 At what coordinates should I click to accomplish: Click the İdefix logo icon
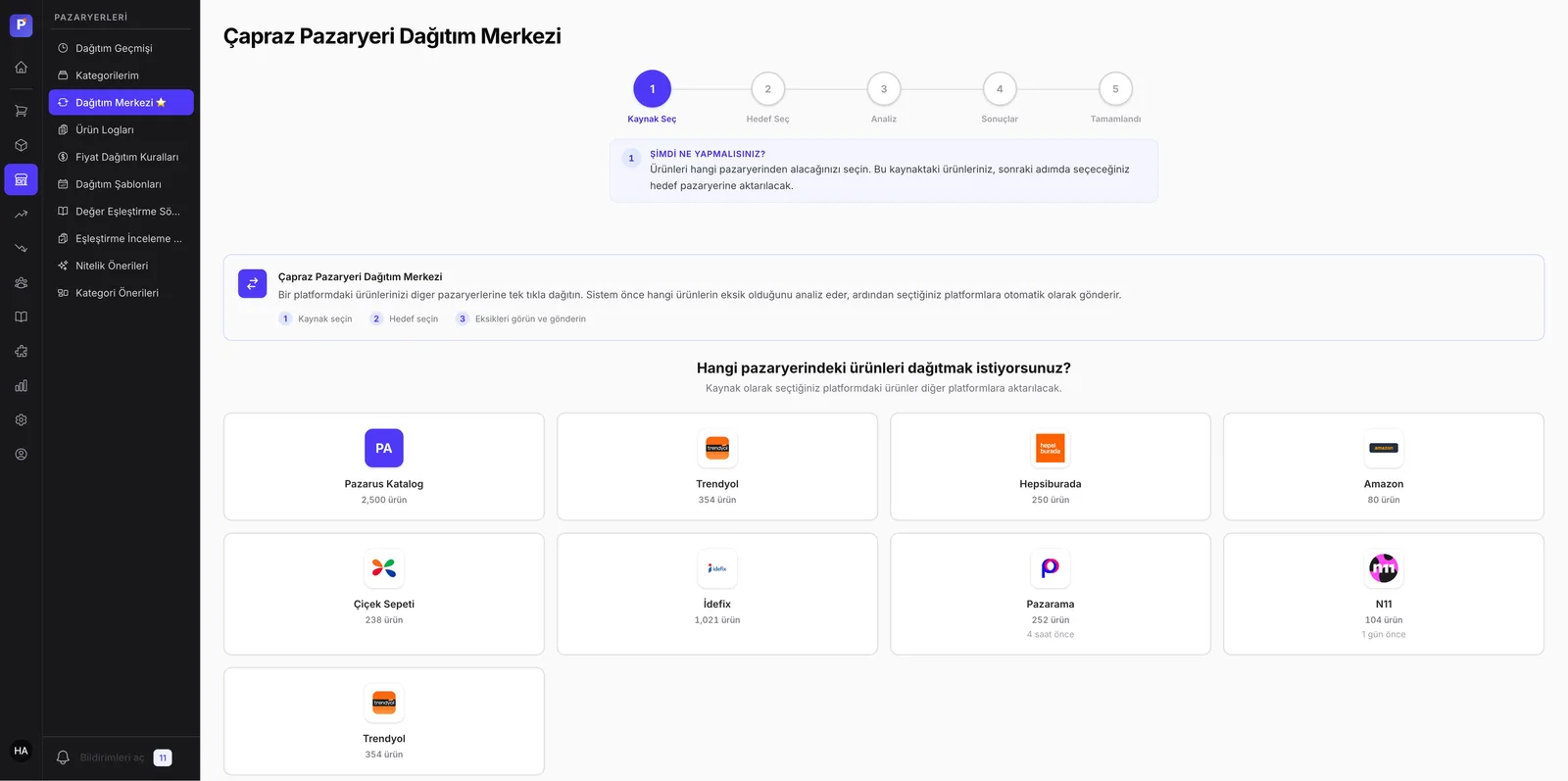tap(717, 568)
